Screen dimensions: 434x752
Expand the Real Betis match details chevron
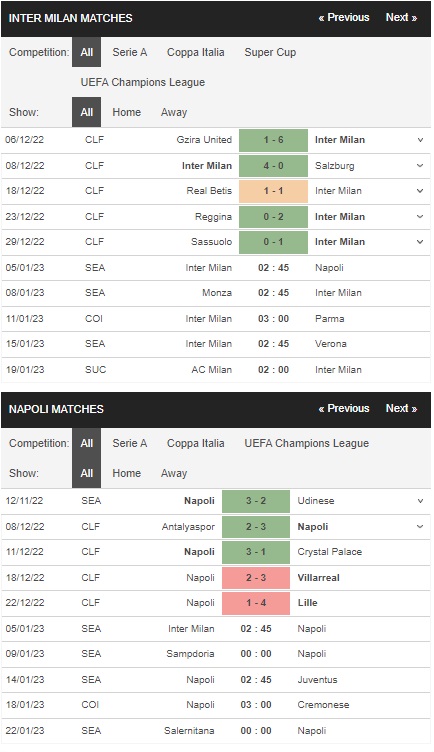pyautogui.click(x=420, y=191)
